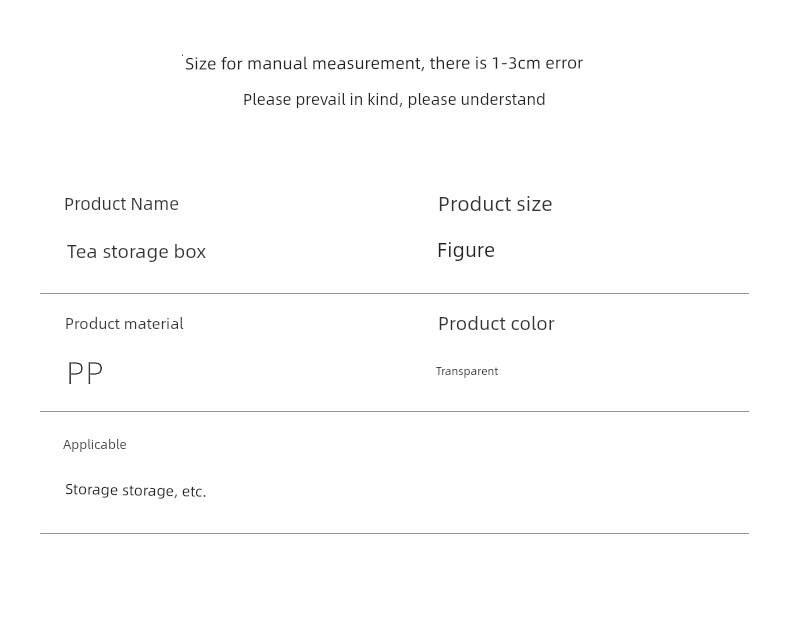
Task: Select the 'Tea storage box' text
Action: click(x=137, y=251)
